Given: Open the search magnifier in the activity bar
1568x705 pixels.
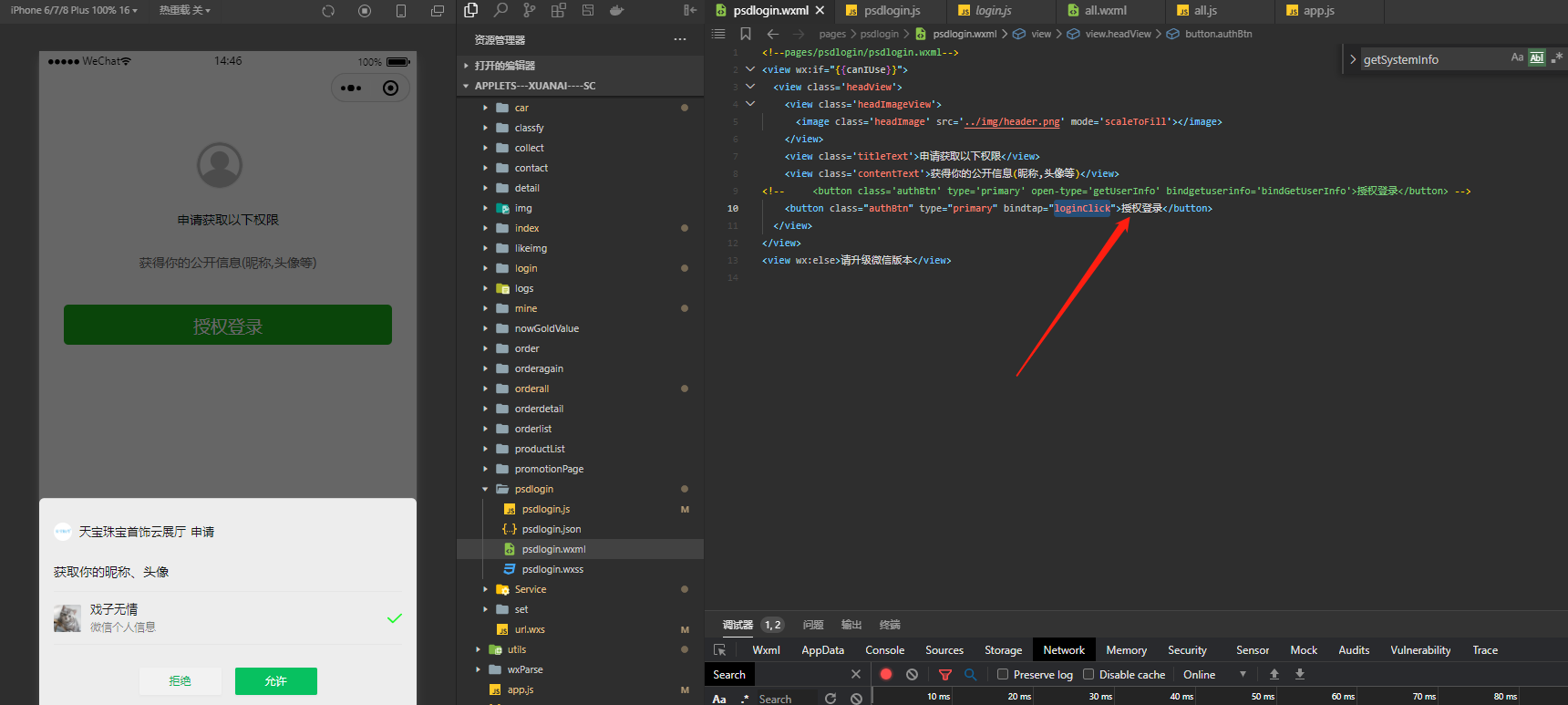Looking at the screenshot, I should coord(500,10).
